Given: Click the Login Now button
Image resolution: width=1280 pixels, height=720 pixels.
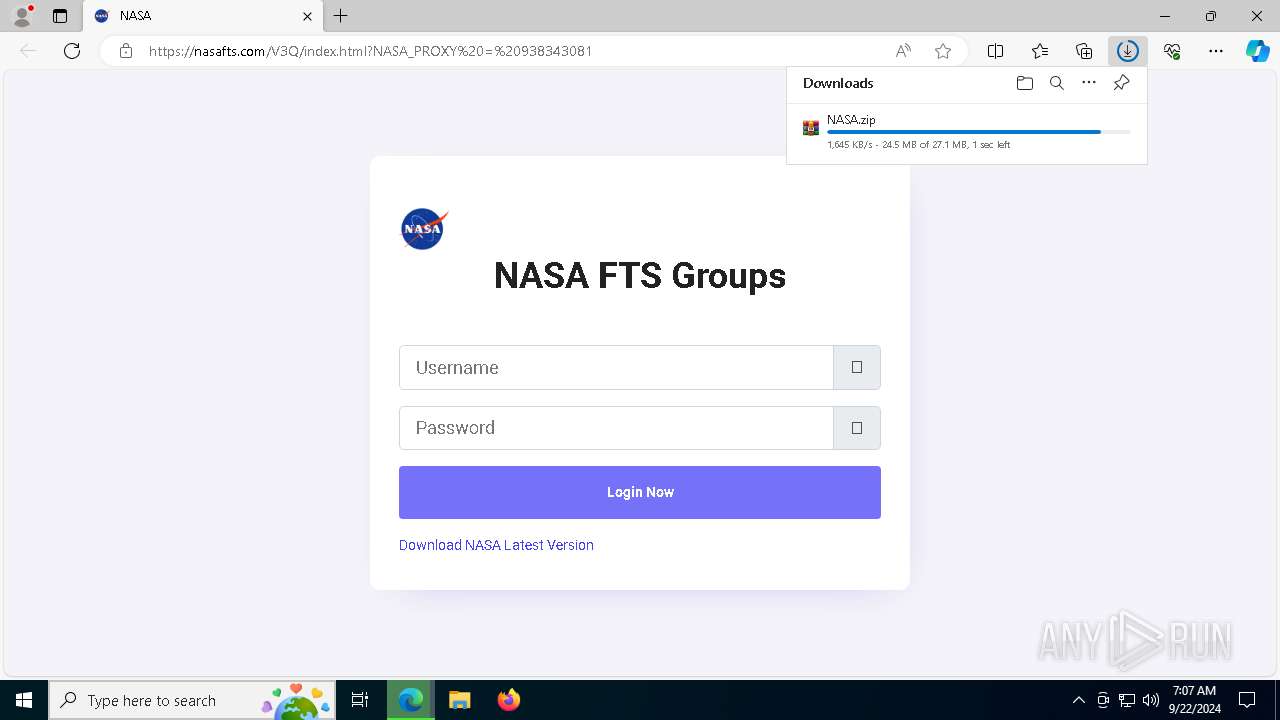Looking at the screenshot, I should click(x=640, y=492).
